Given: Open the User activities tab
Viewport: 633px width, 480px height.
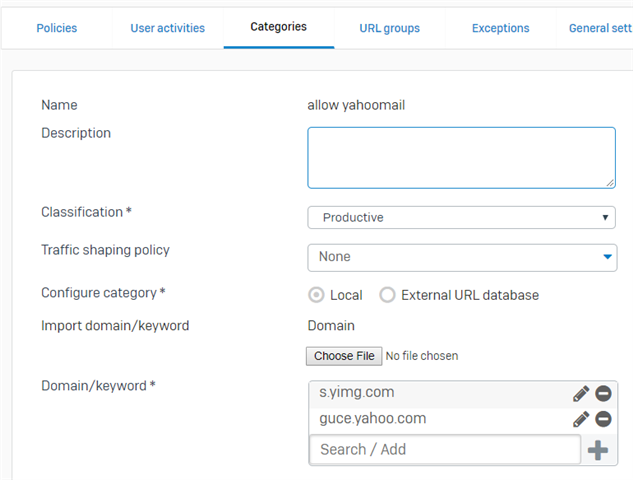Looking at the screenshot, I should pos(167,28).
